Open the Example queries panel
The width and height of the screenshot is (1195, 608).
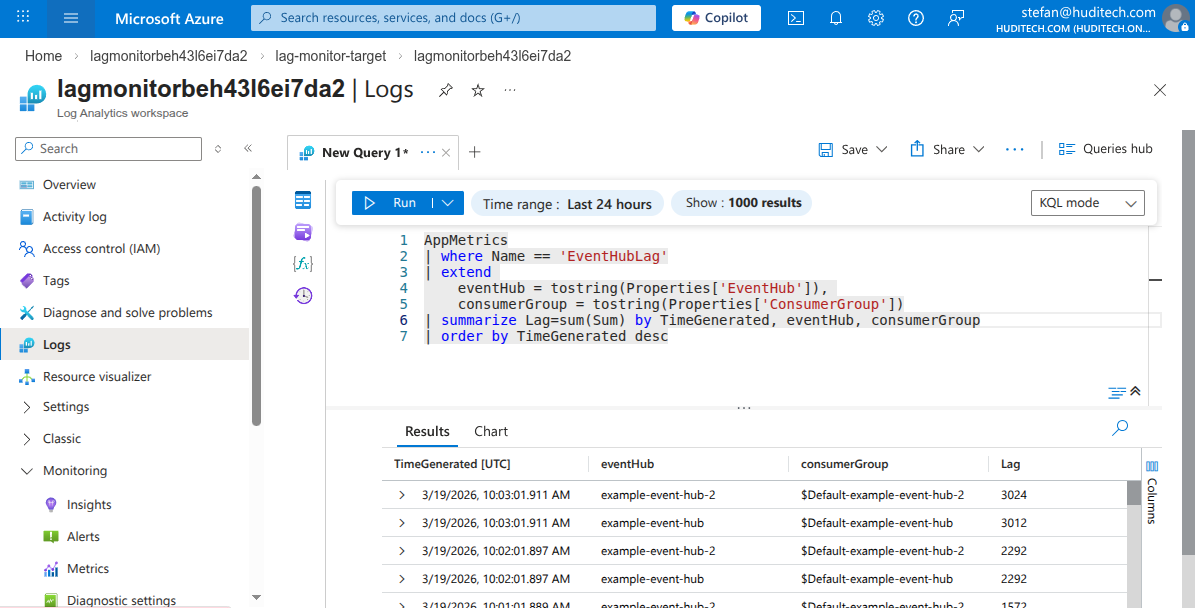click(303, 232)
